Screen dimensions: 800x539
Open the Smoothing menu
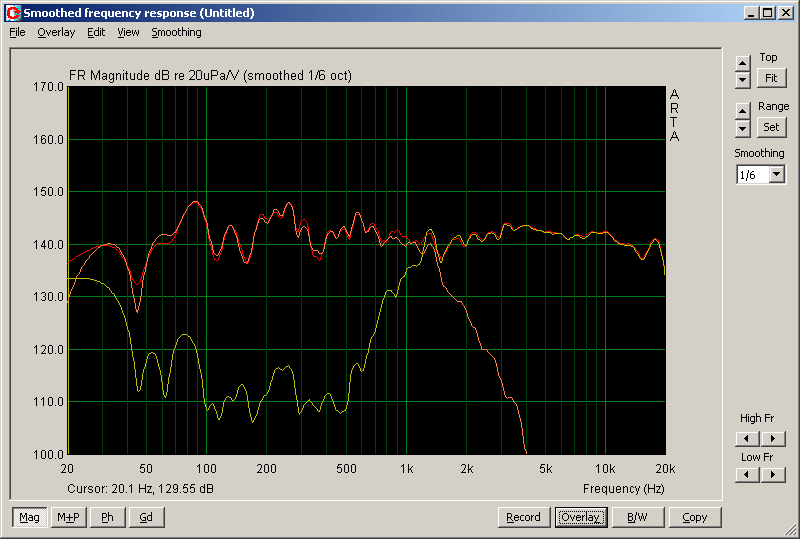tap(176, 32)
